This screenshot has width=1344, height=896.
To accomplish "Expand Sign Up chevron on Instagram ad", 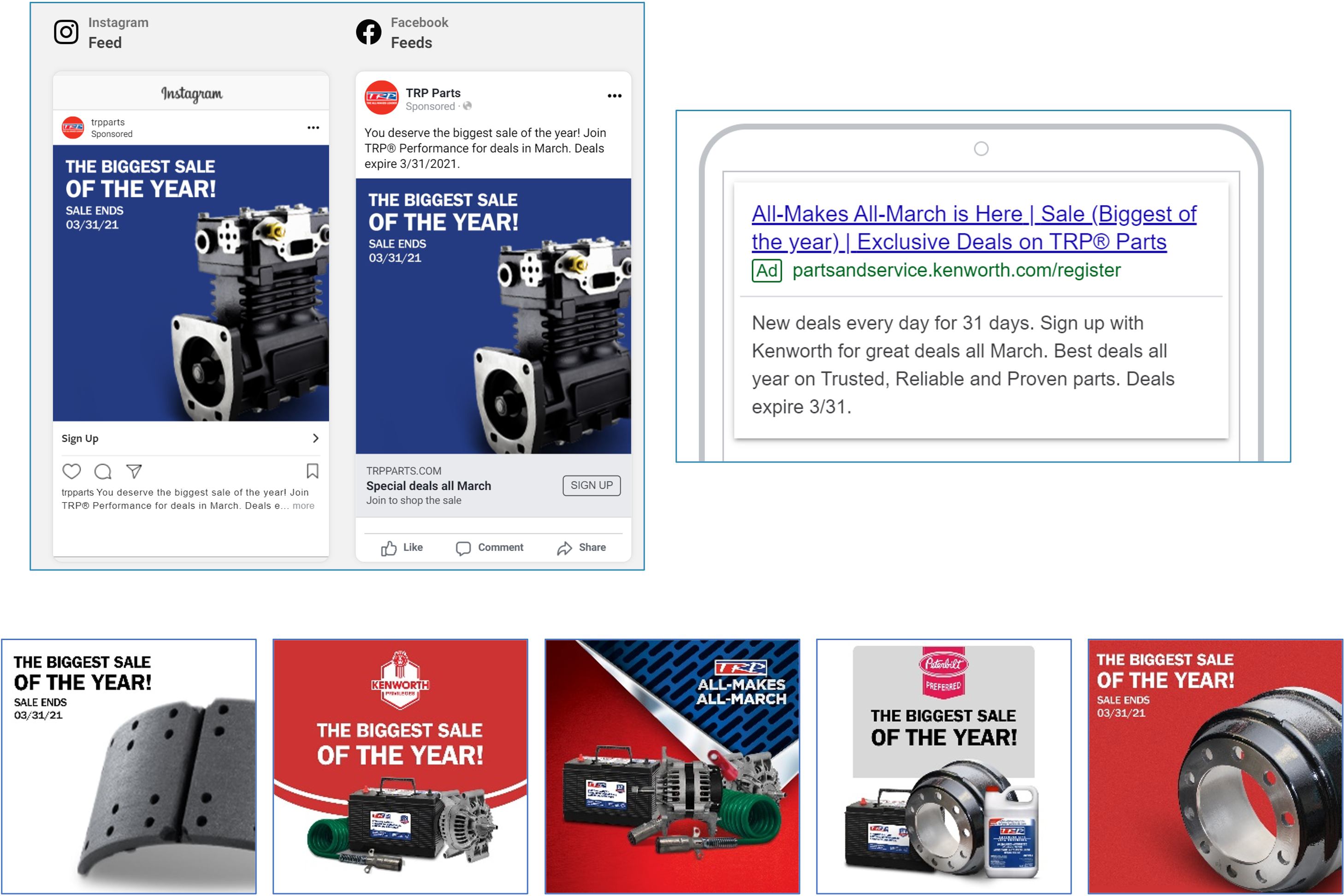I will click(316, 438).
